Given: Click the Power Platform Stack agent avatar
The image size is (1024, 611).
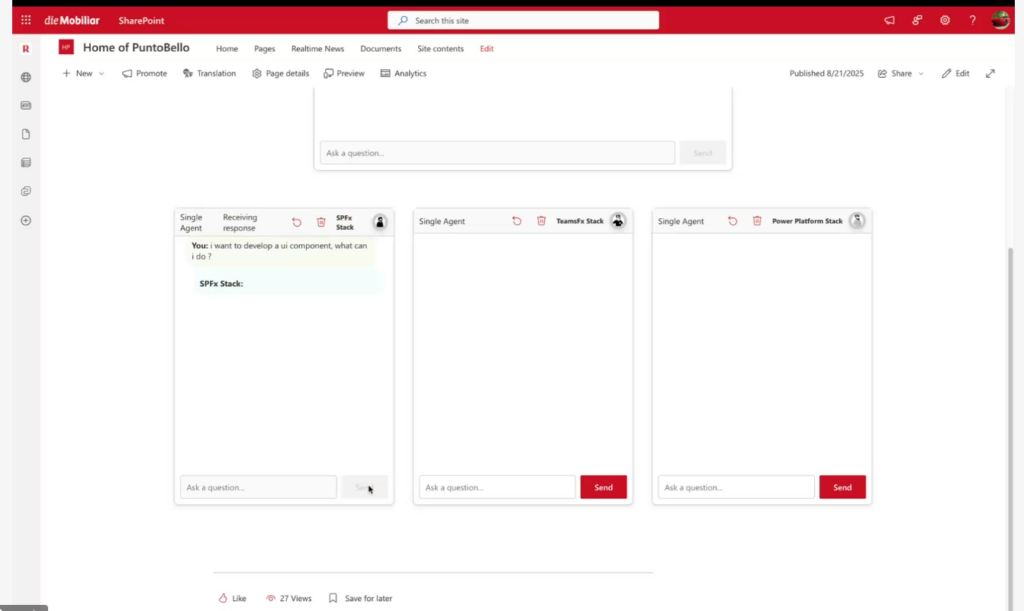Looking at the screenshot, I should [857, 221].
